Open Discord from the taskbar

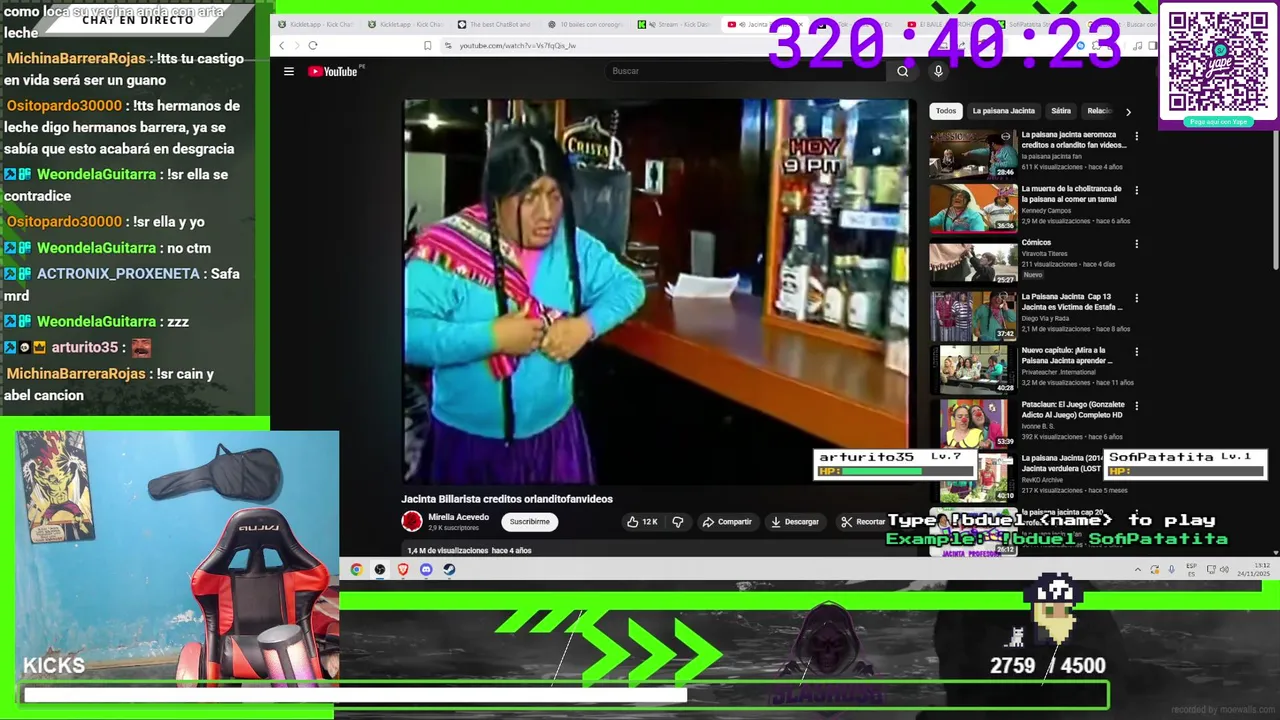pyautogui.click(x=426, y=569)
